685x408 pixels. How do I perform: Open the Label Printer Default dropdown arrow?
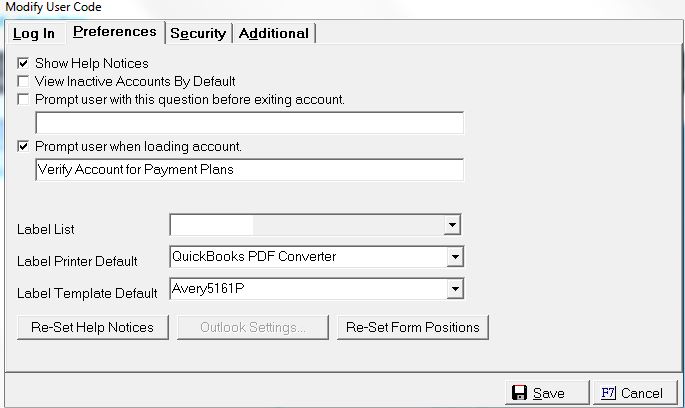coord(455,257)
